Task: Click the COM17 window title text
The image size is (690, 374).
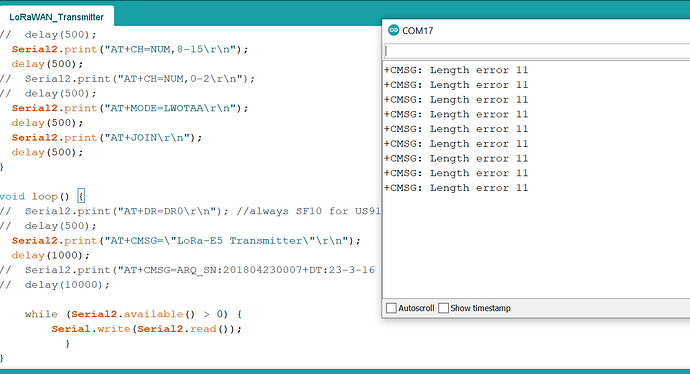Action: (418, 31)
